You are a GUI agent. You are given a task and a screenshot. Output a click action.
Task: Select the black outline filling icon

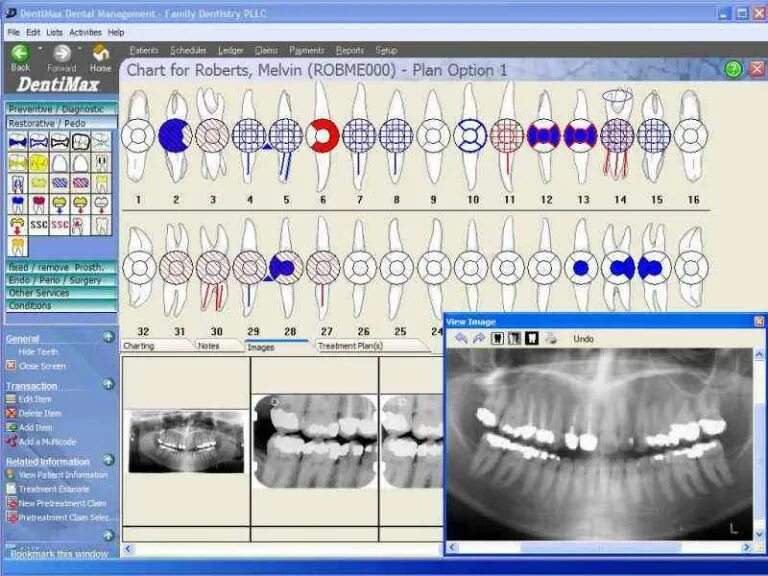coord(59,142)
